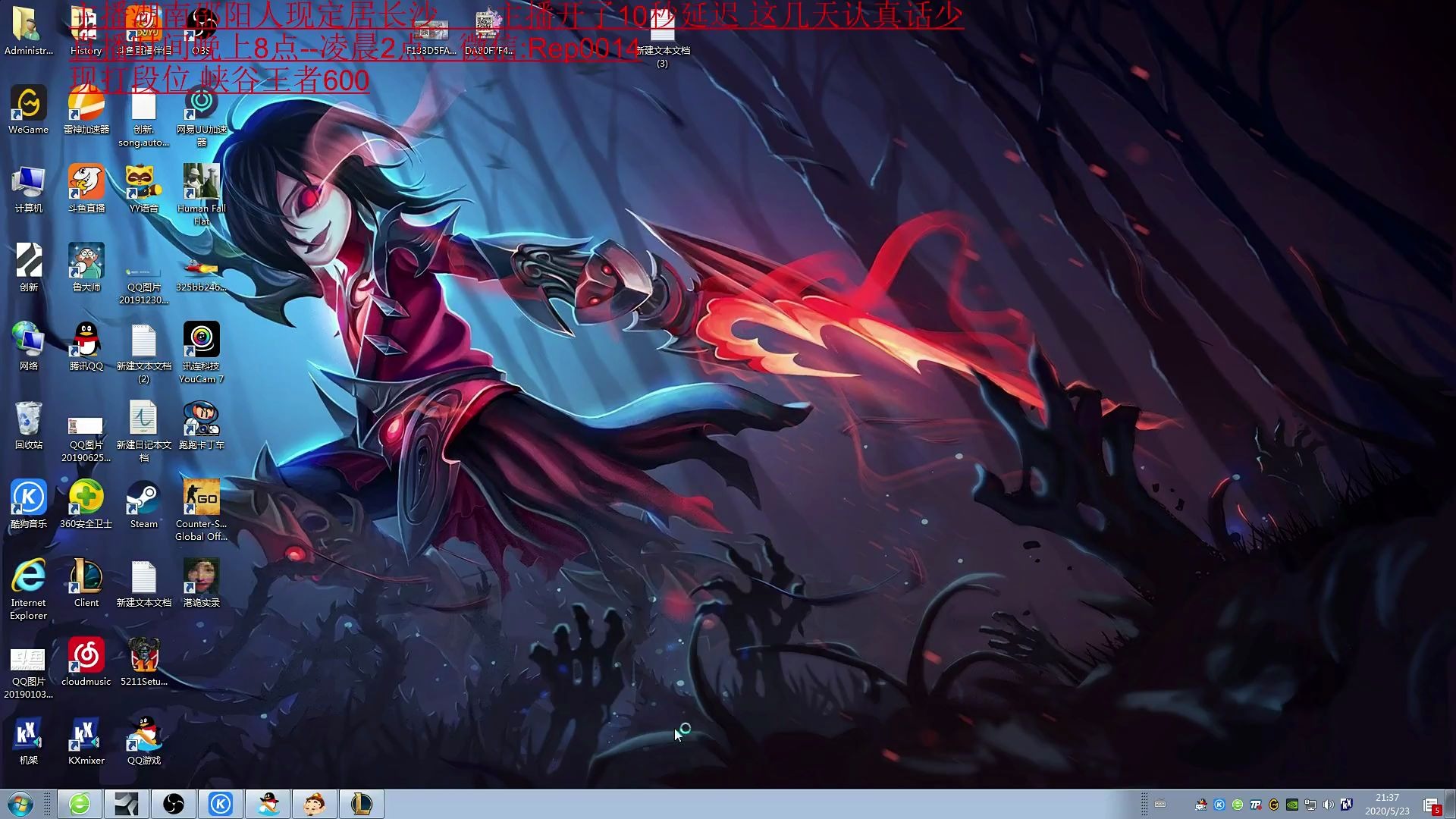This screenshot has height=819, width=1456.
Task: Launch YouCam 7 desktop shortcut
Action: pyautogui.click(x=201, y=341)
